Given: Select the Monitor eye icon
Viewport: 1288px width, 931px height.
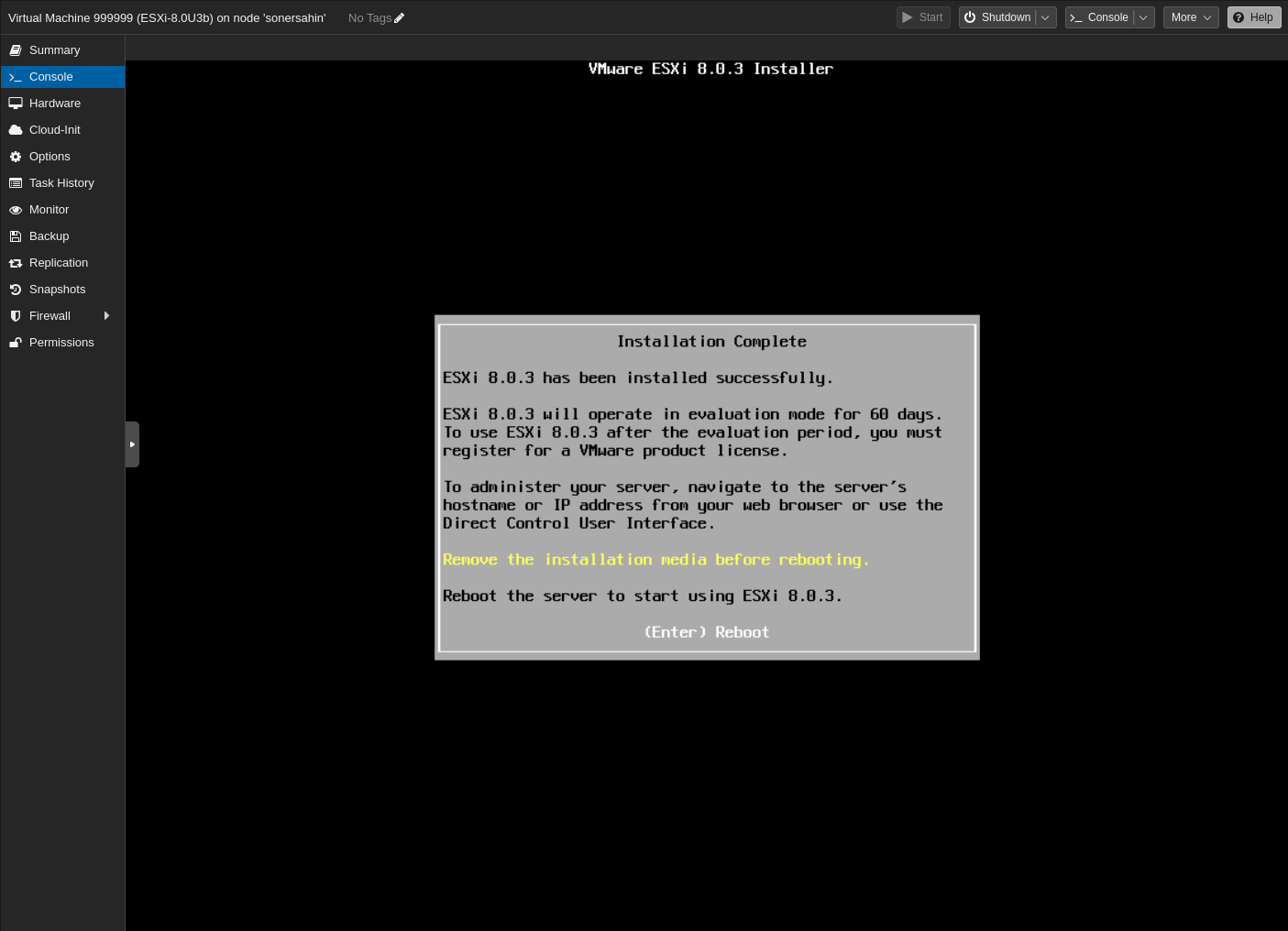Looking at the screenshot, I should coord(16,209).
